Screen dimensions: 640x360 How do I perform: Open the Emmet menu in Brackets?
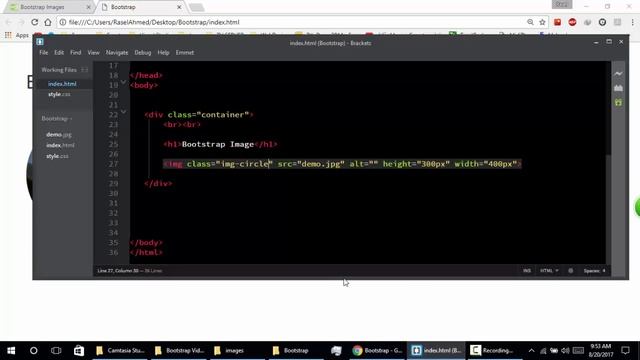[x=185, y=53]
